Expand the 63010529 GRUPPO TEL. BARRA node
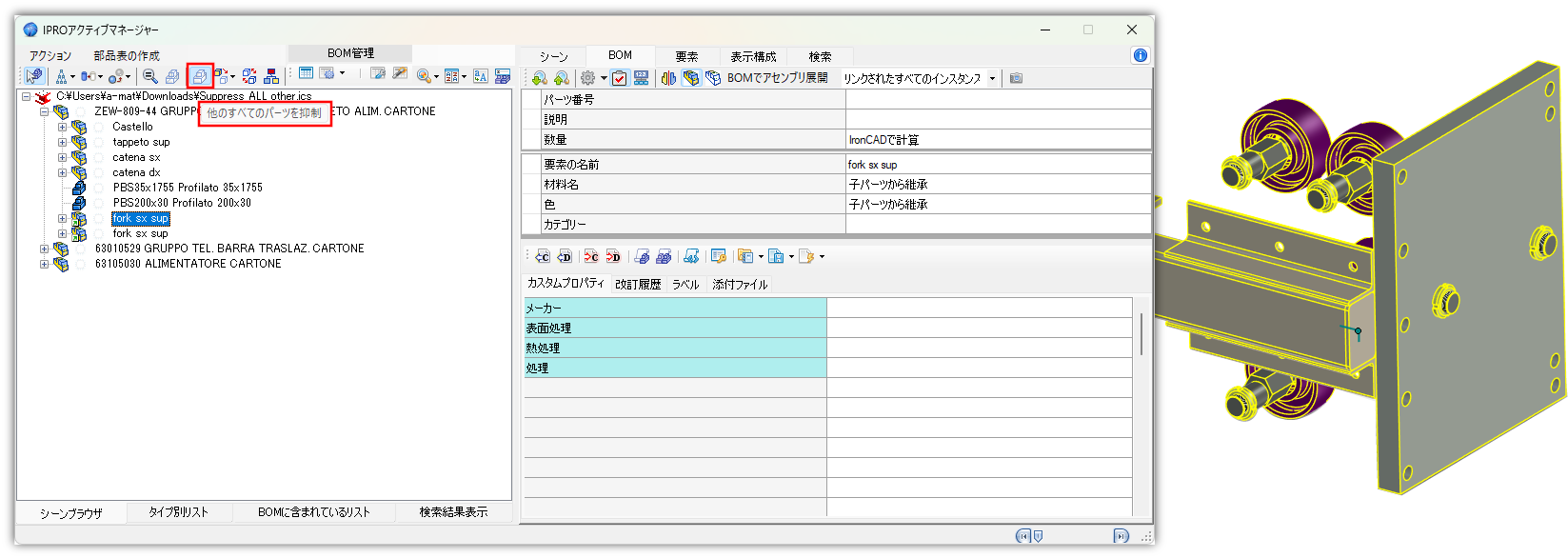Screen dimensions: 1568x558 pyautogui.click(x=44, y=249)
